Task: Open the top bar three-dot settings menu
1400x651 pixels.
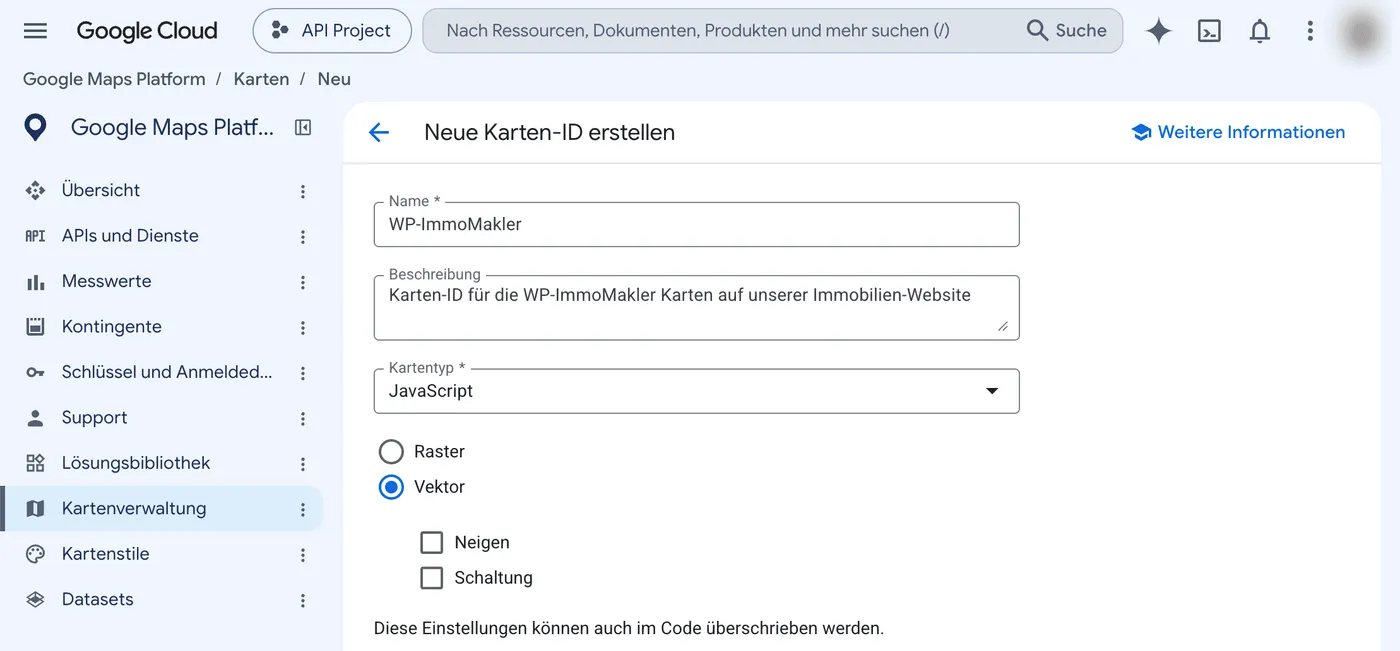Action: [1310, 31]
